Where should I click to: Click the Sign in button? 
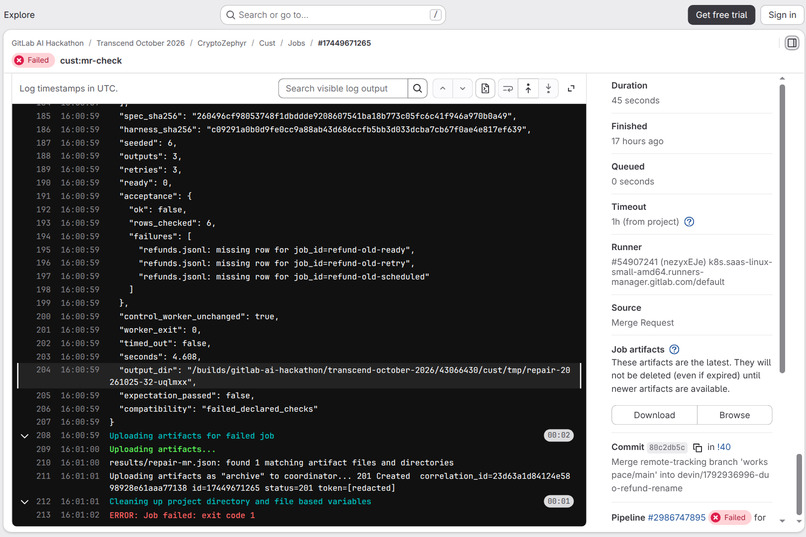pyautogui.click(x=782, y=15)
